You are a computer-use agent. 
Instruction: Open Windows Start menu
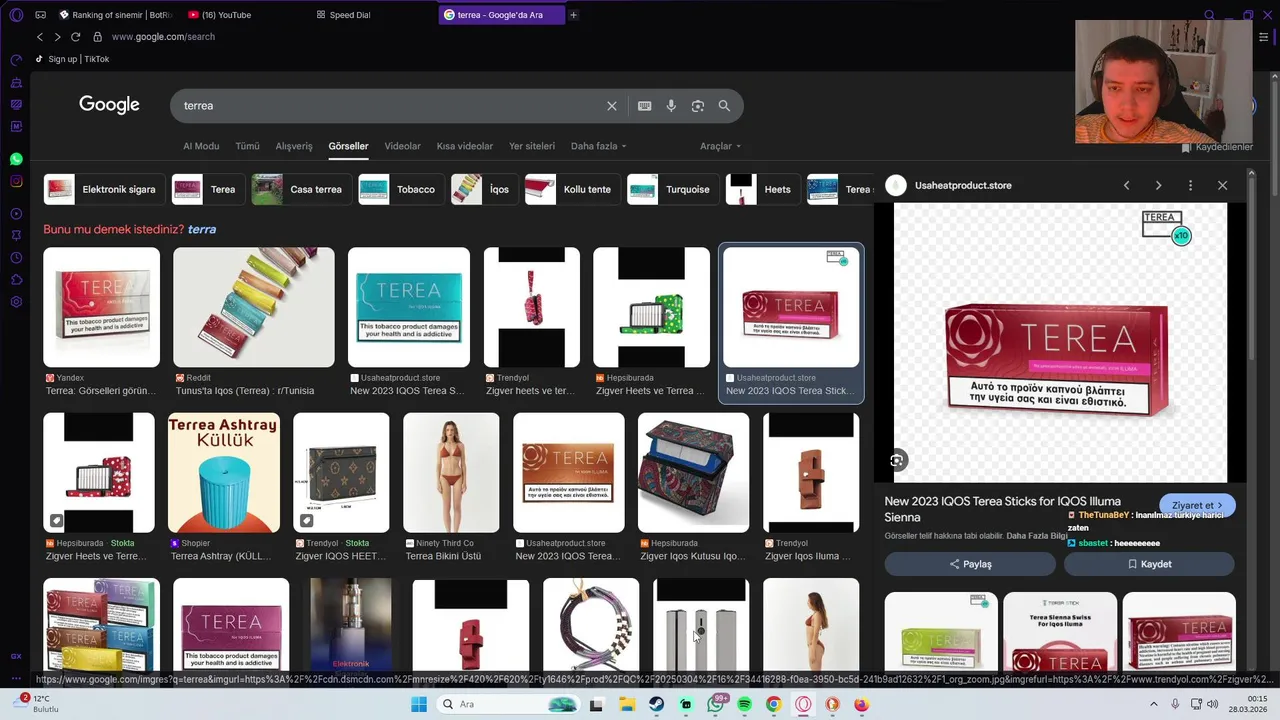point(419,704)
